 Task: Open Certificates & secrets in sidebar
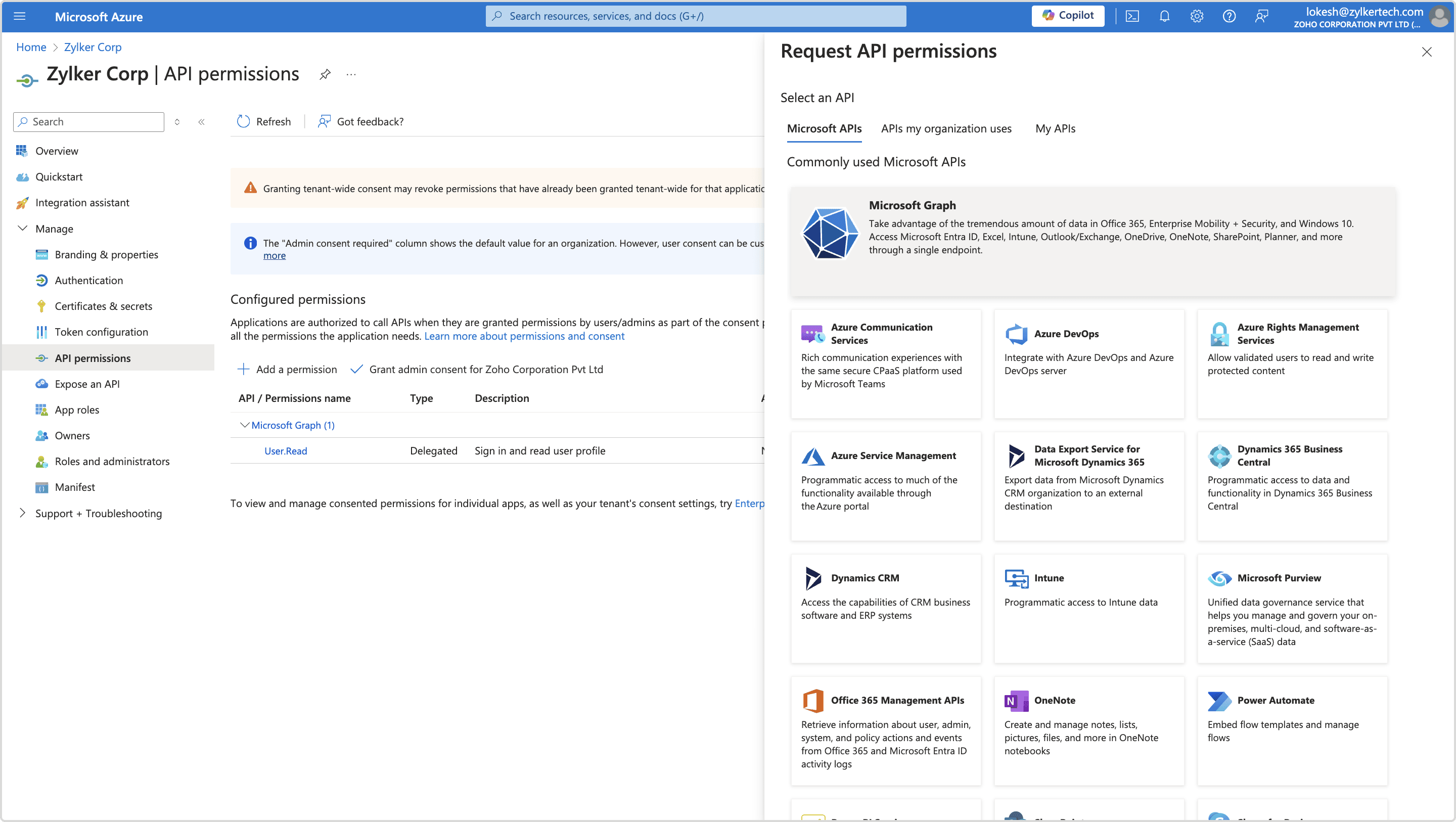(103, 306)
